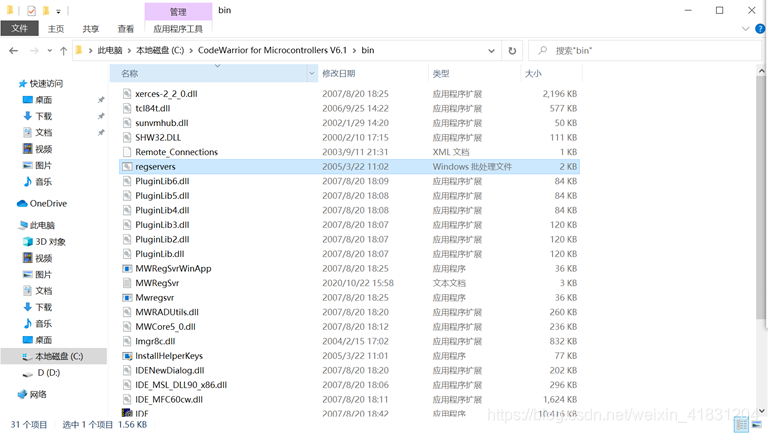Image resolution: width=768 pixels, height=433 pixels.
Task: Sort by 大小 column header
Action: tap(552, 73)
